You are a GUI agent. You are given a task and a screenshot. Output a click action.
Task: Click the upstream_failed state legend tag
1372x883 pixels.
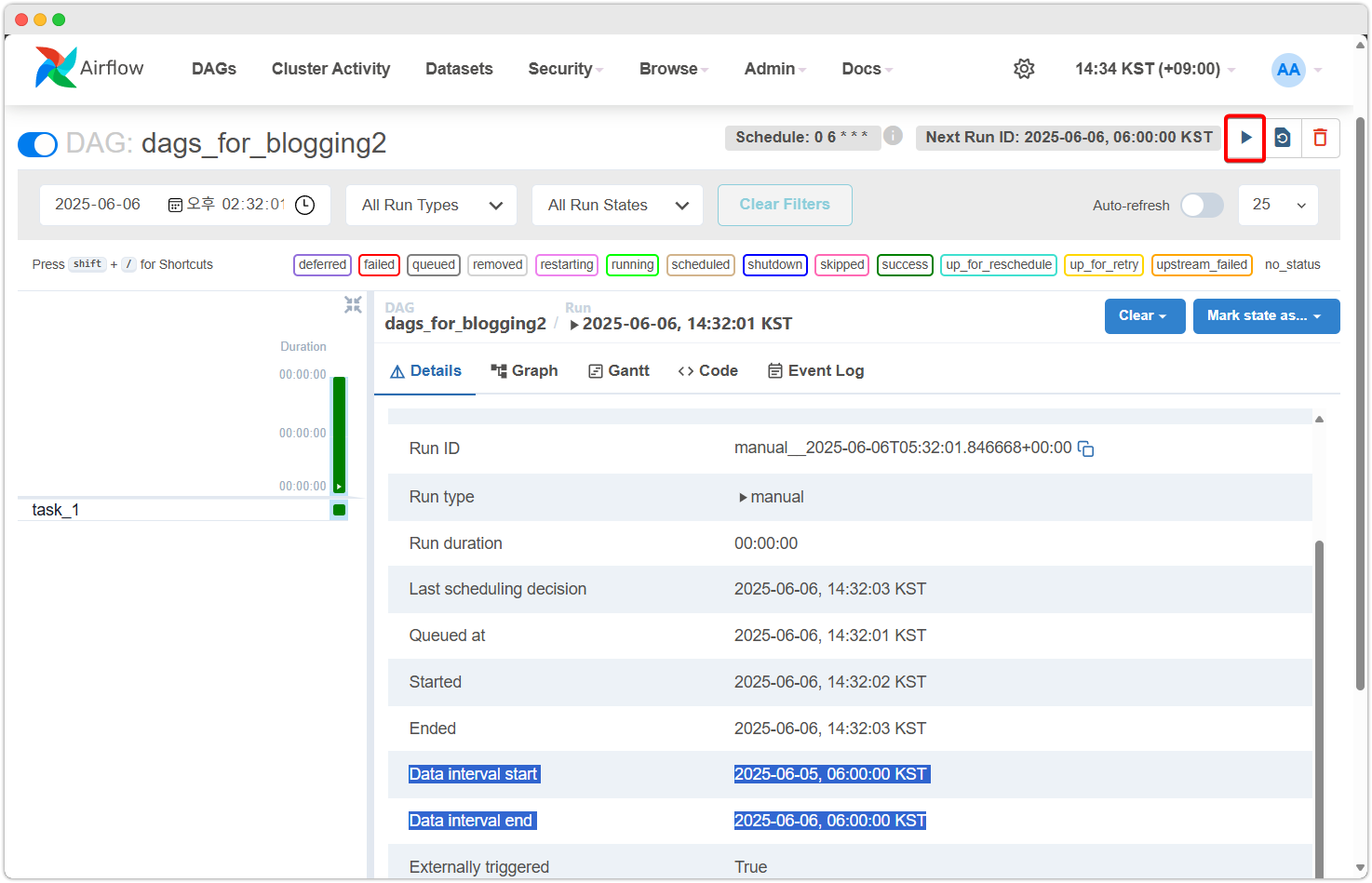coord(1202,265)
